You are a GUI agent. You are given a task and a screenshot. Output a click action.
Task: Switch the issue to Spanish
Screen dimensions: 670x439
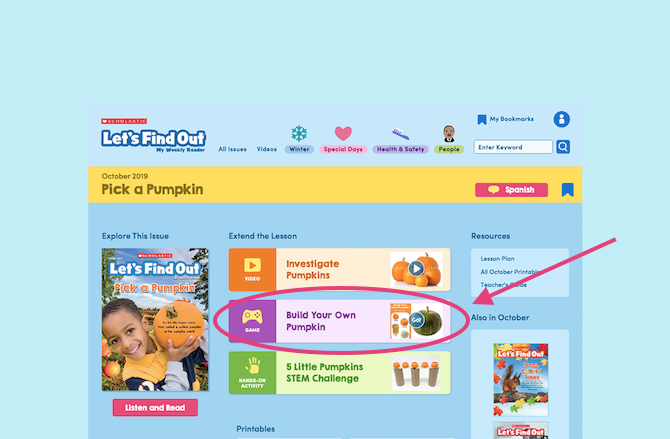click(x=511, y=190)
